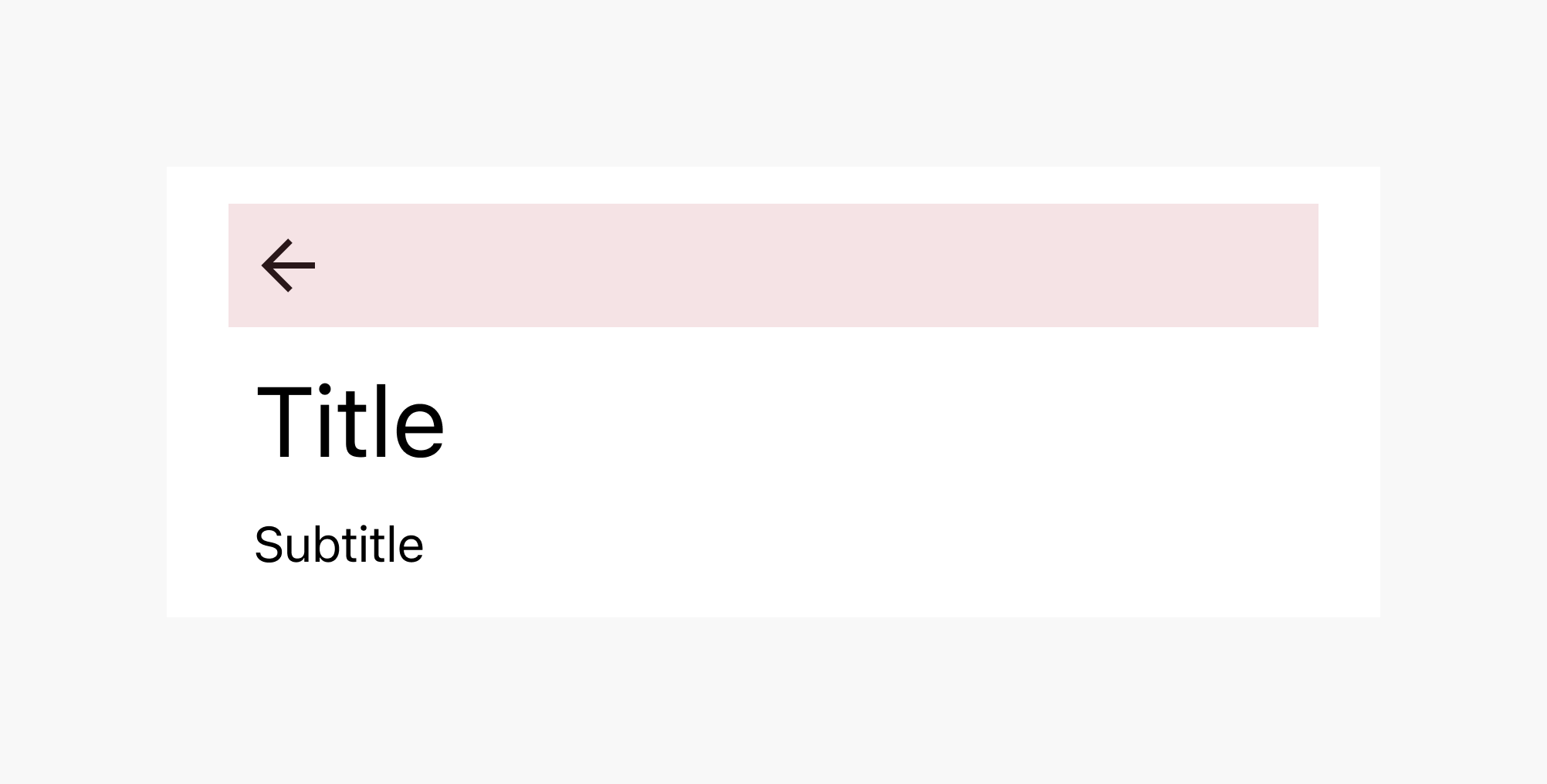Click the large Title heading
Viewport: 1547px width, 784px height.
tap(350, 423)
